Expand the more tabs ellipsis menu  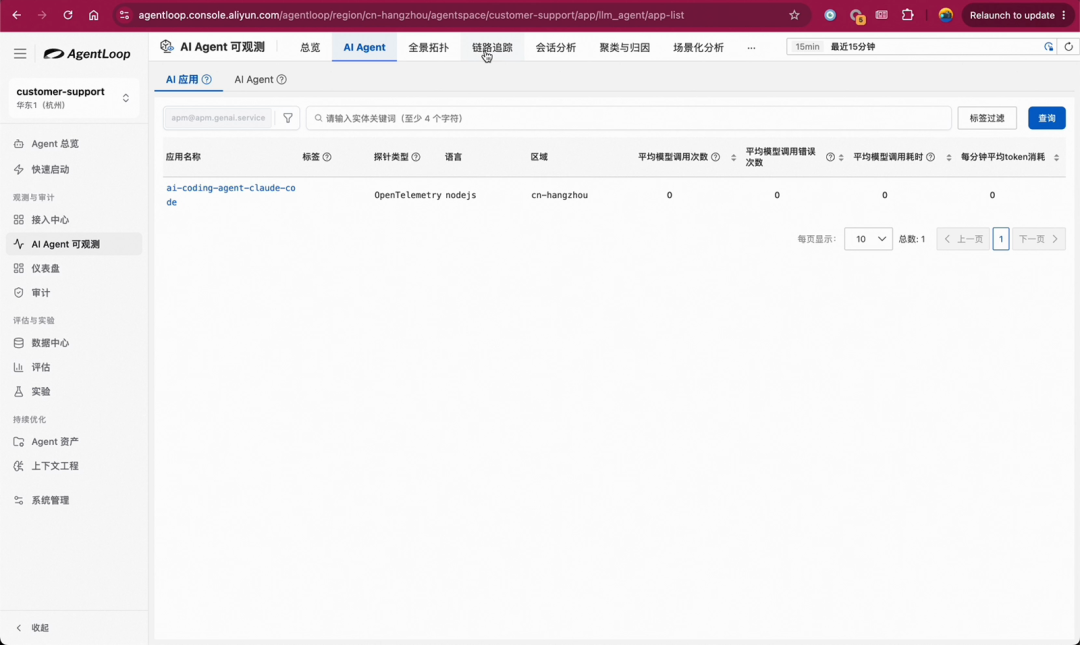click(751, 48)
